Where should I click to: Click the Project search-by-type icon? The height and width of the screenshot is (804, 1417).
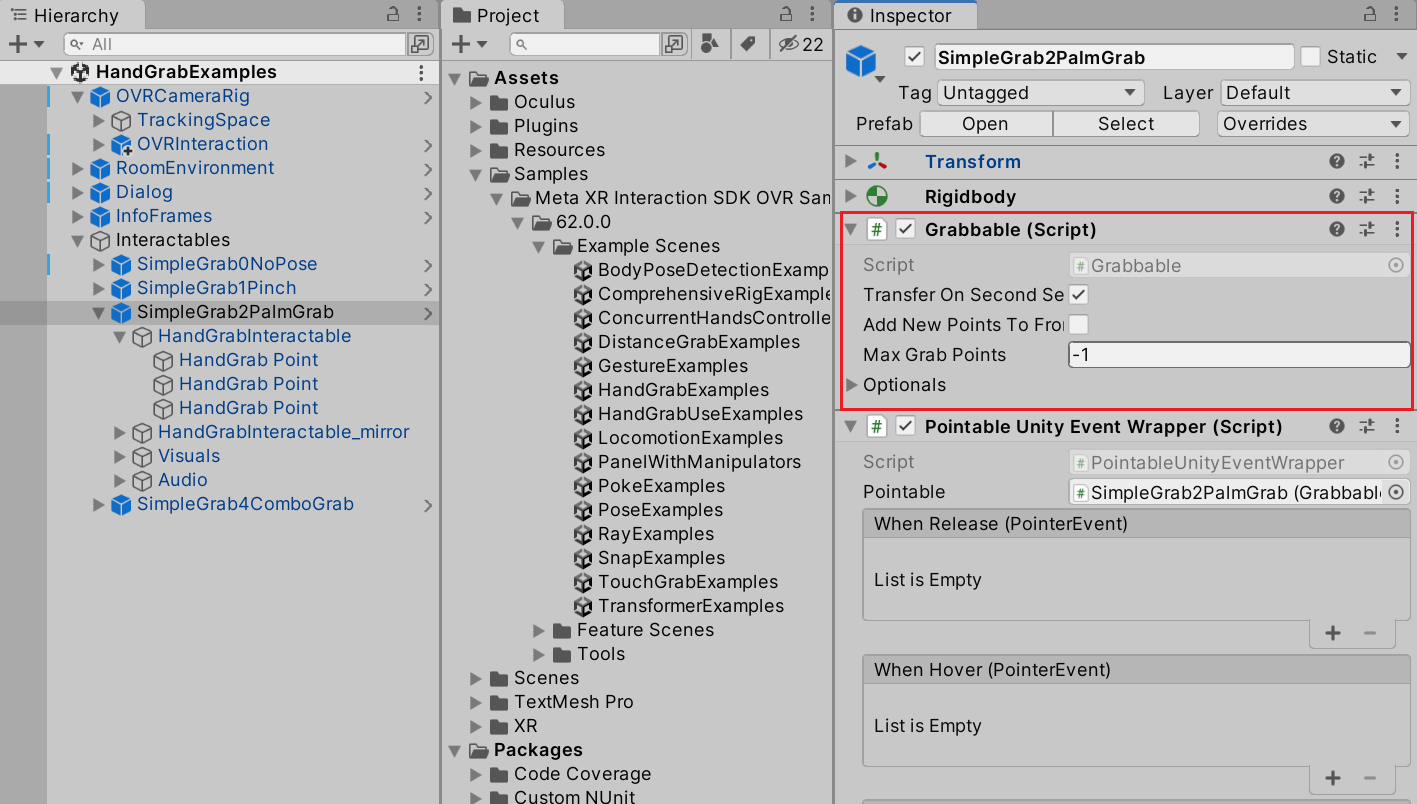(709, 44)
